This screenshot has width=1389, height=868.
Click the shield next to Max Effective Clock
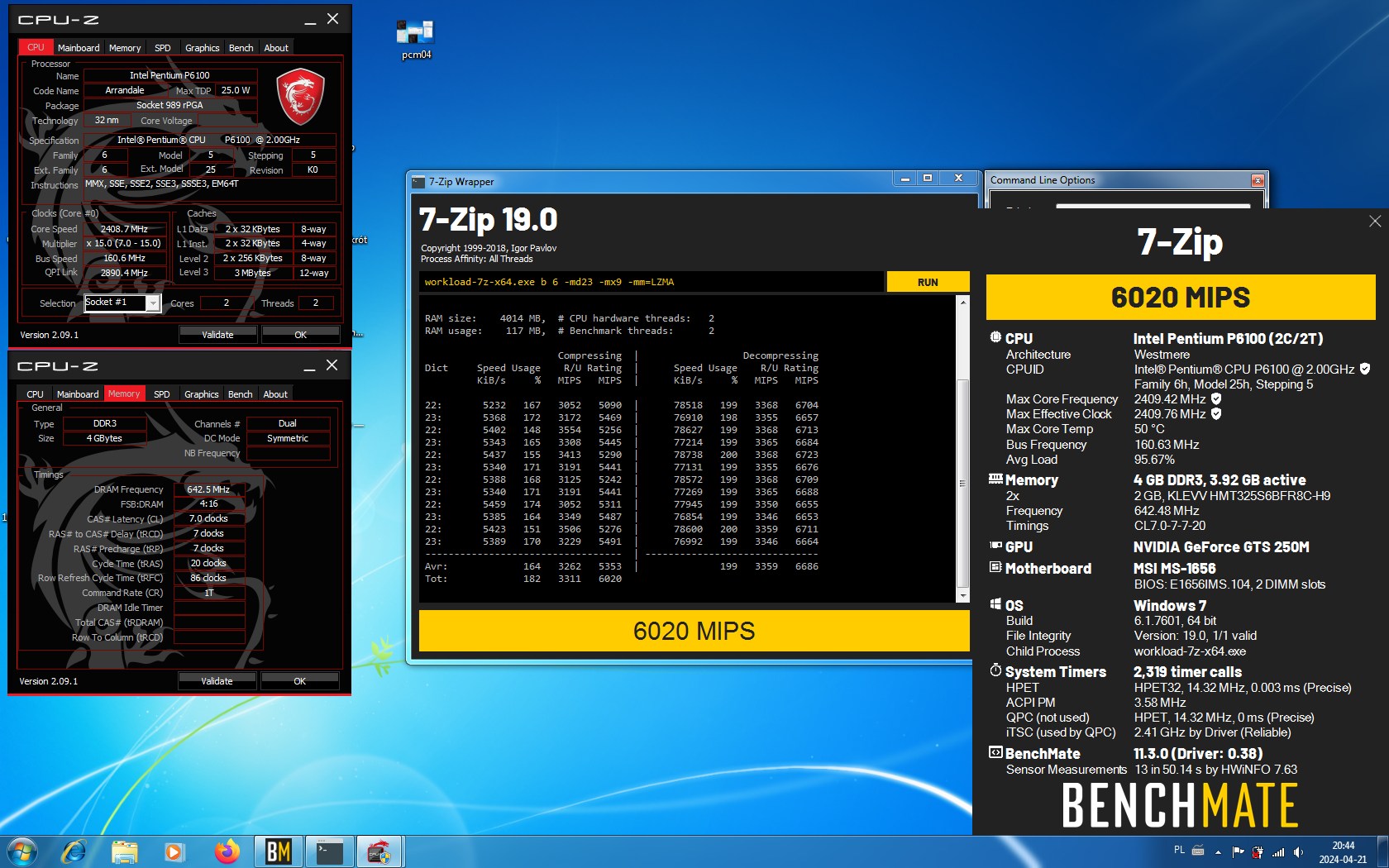click(x=1216, y=413)
